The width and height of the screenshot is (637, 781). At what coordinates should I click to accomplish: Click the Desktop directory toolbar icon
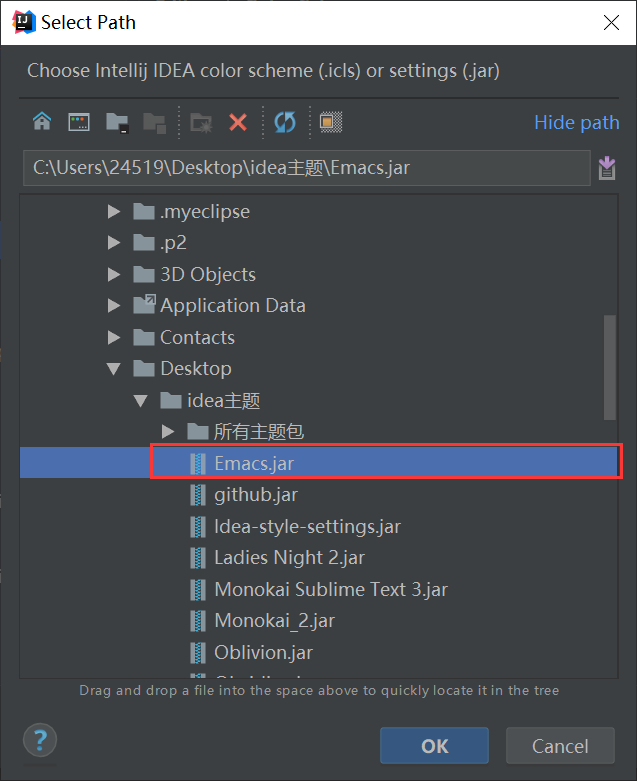pyautogui.click(x=79, y=122)
